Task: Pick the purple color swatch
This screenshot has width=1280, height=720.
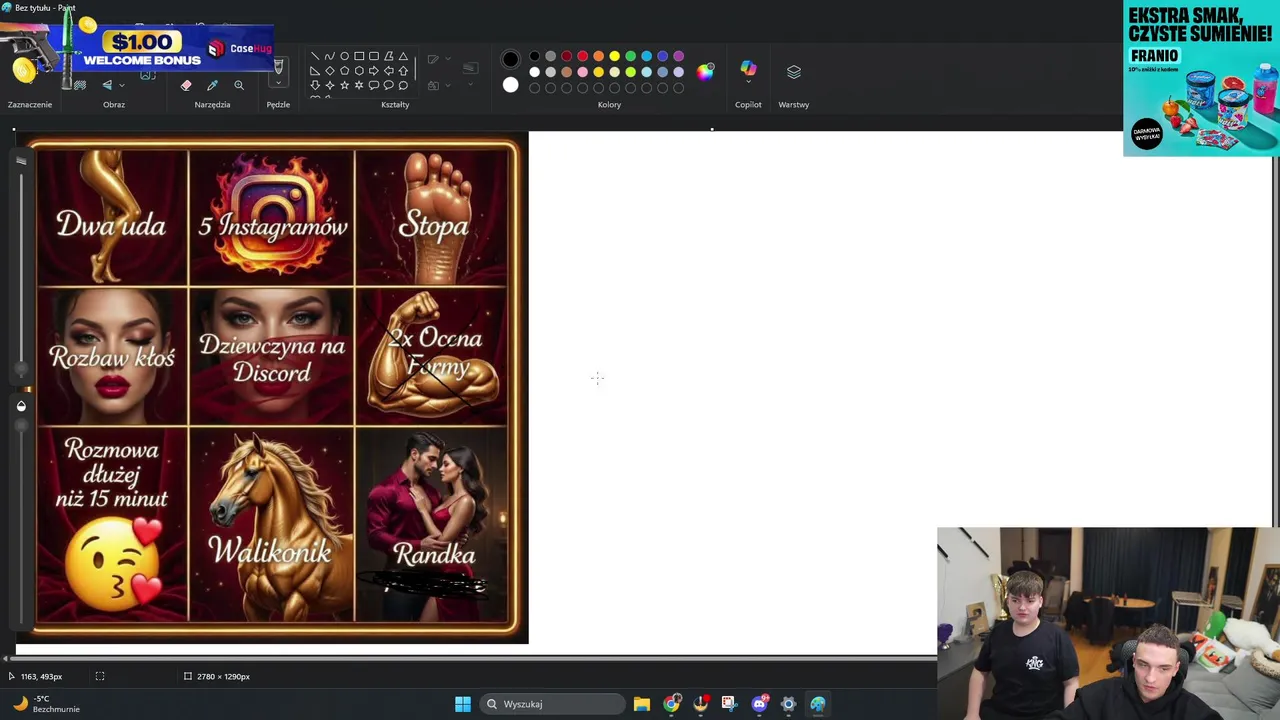Action: click(x=679, y=56)
